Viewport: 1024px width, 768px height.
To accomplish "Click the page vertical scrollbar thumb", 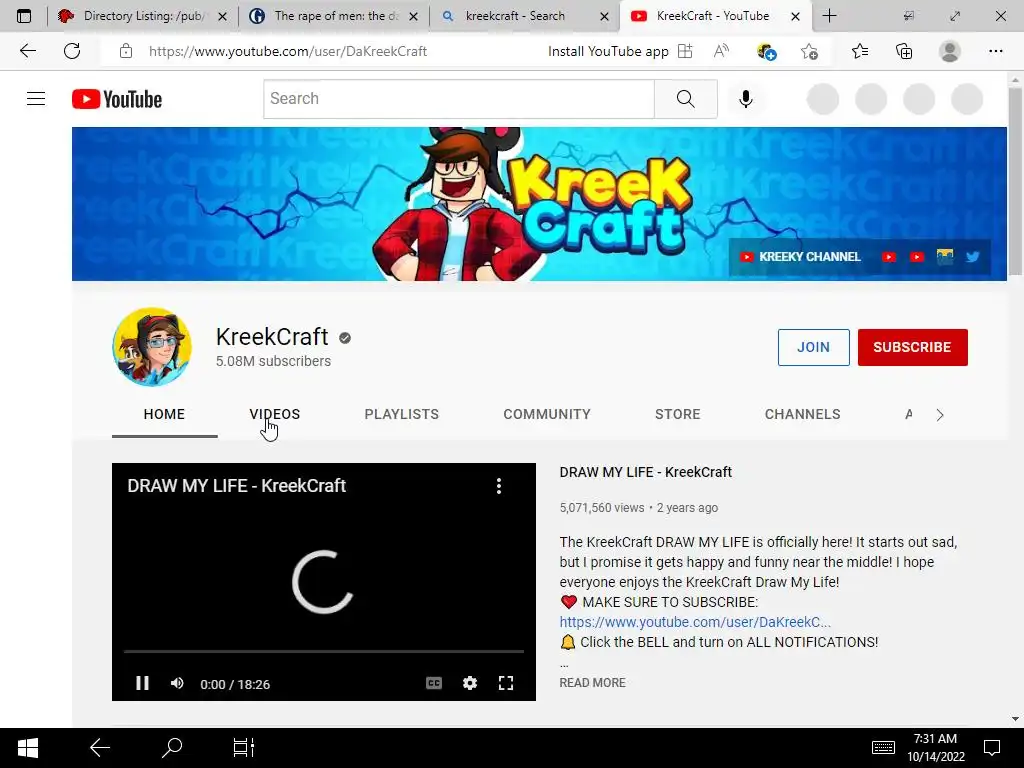I will pyautogui.click(x=1015, y=182).
